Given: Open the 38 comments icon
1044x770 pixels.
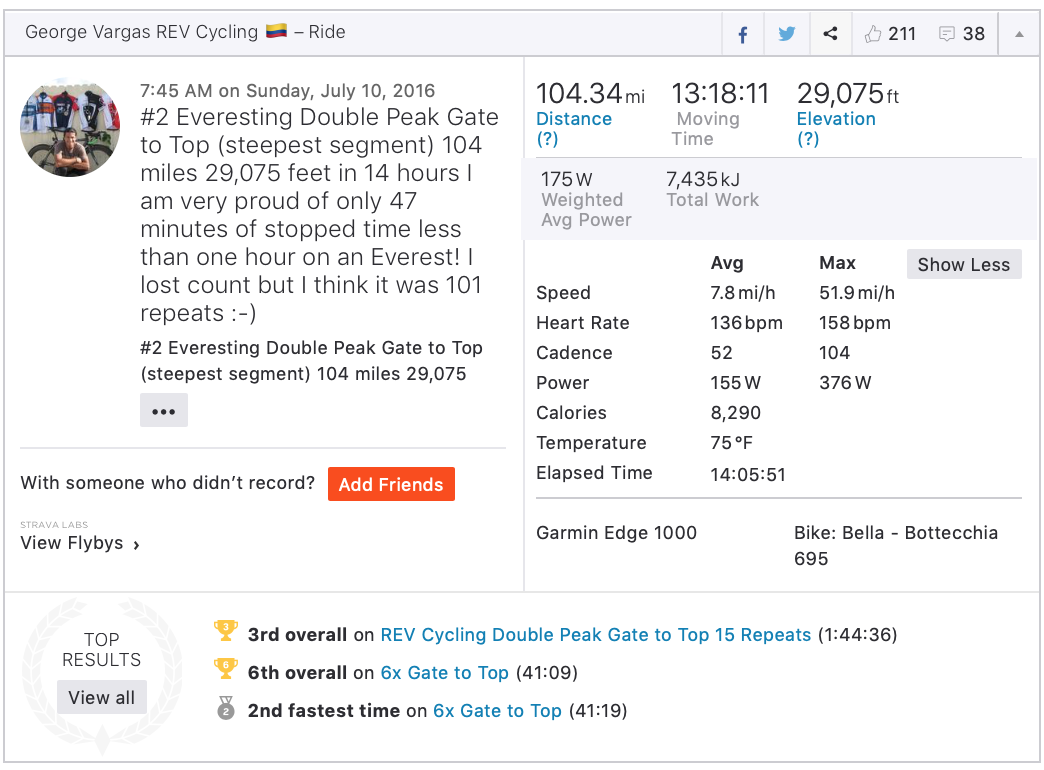Looking at the screenshot, I should coord(947,34).
